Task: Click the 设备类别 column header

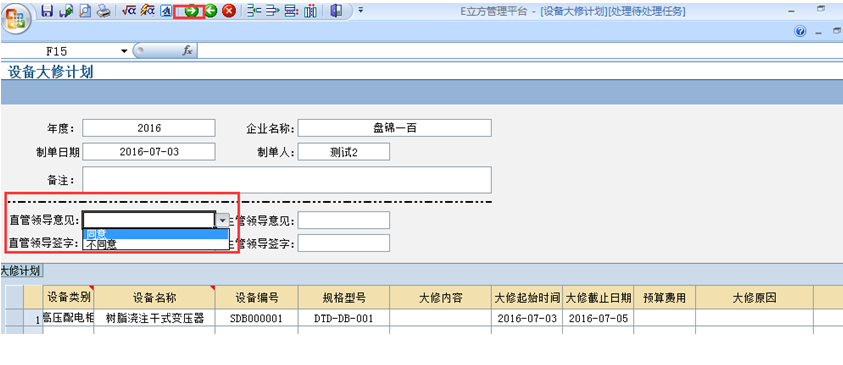Action: coord(68,298)
